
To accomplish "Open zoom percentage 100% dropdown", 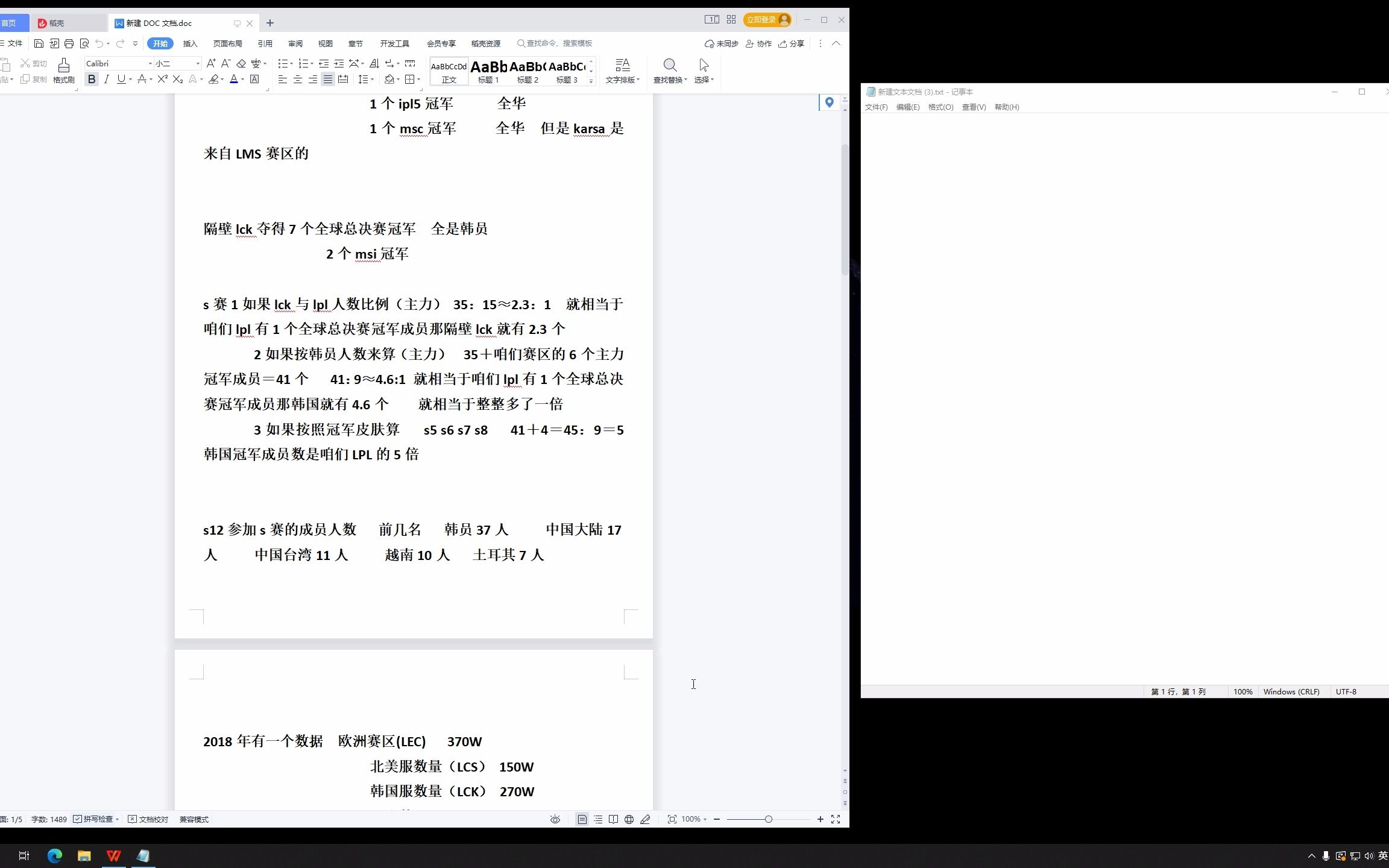I will 693,819.
